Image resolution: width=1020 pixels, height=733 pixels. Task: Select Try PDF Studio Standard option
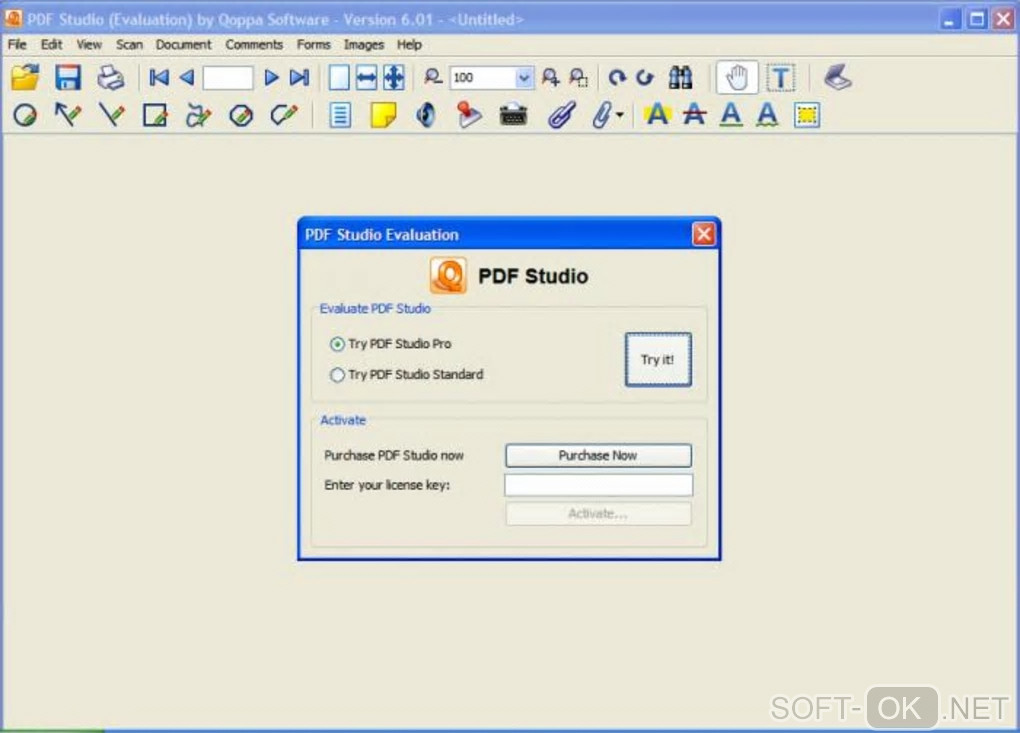[x=407, y=375]
